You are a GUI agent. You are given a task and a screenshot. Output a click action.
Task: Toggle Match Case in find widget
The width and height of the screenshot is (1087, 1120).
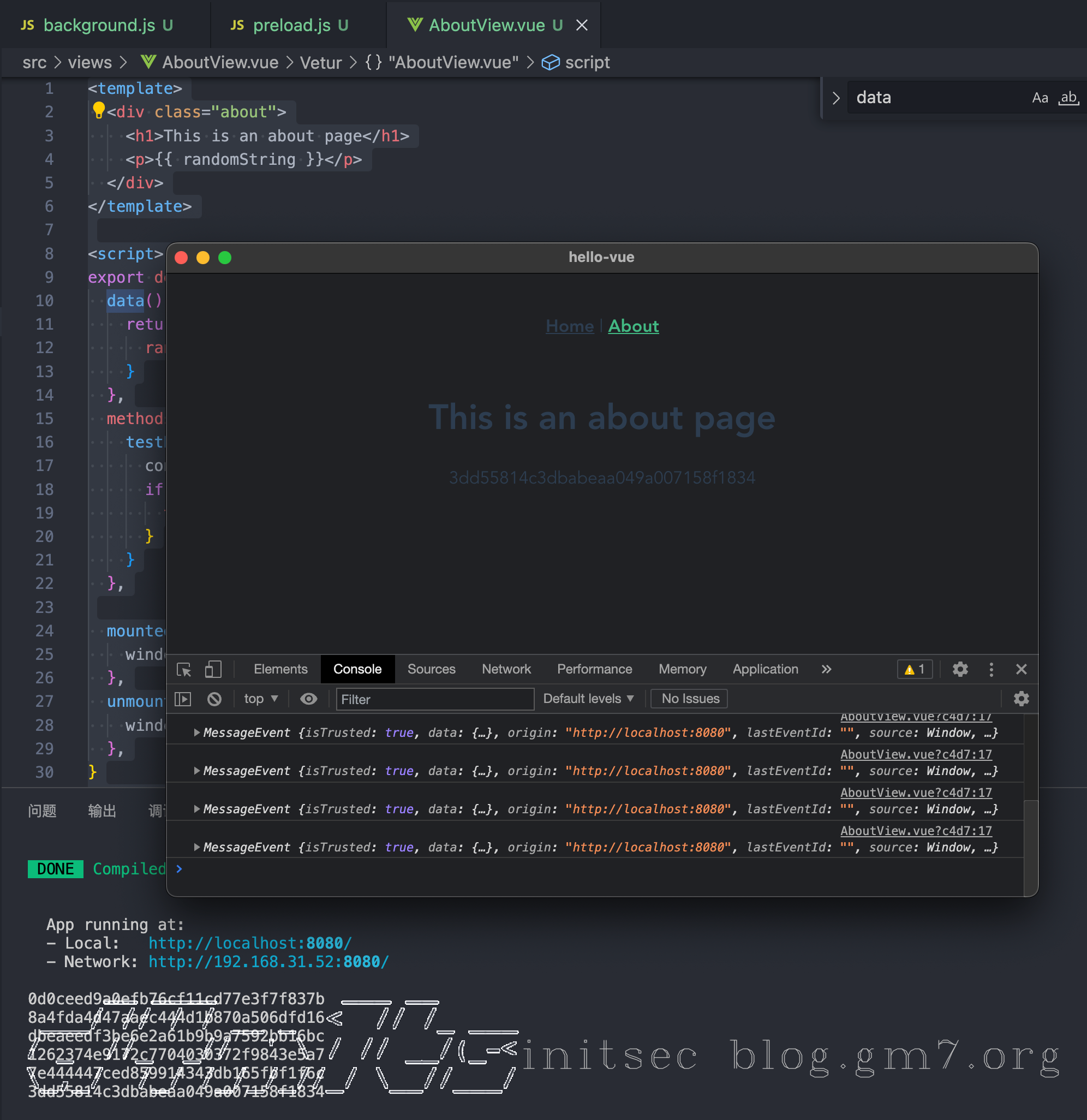tap(1040, 98)
